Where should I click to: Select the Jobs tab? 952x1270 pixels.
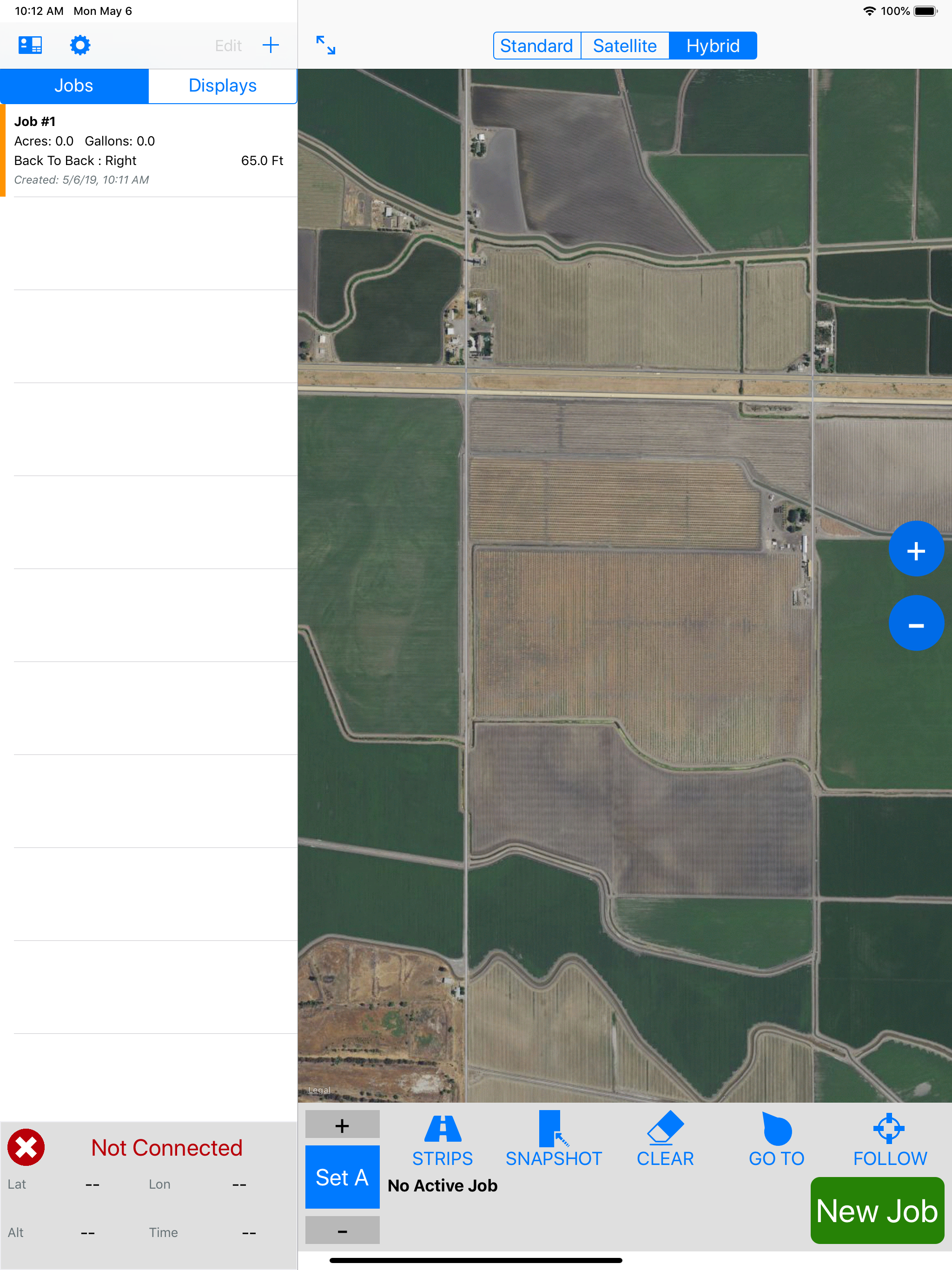point(74,86)
